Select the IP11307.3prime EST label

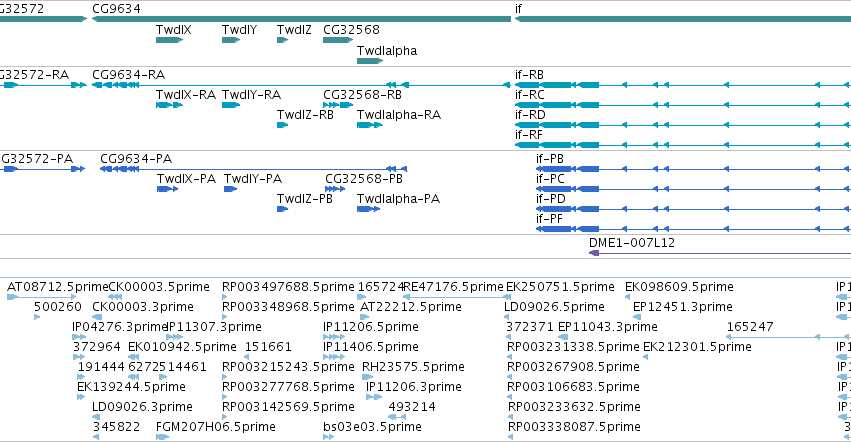click(214, 327)
